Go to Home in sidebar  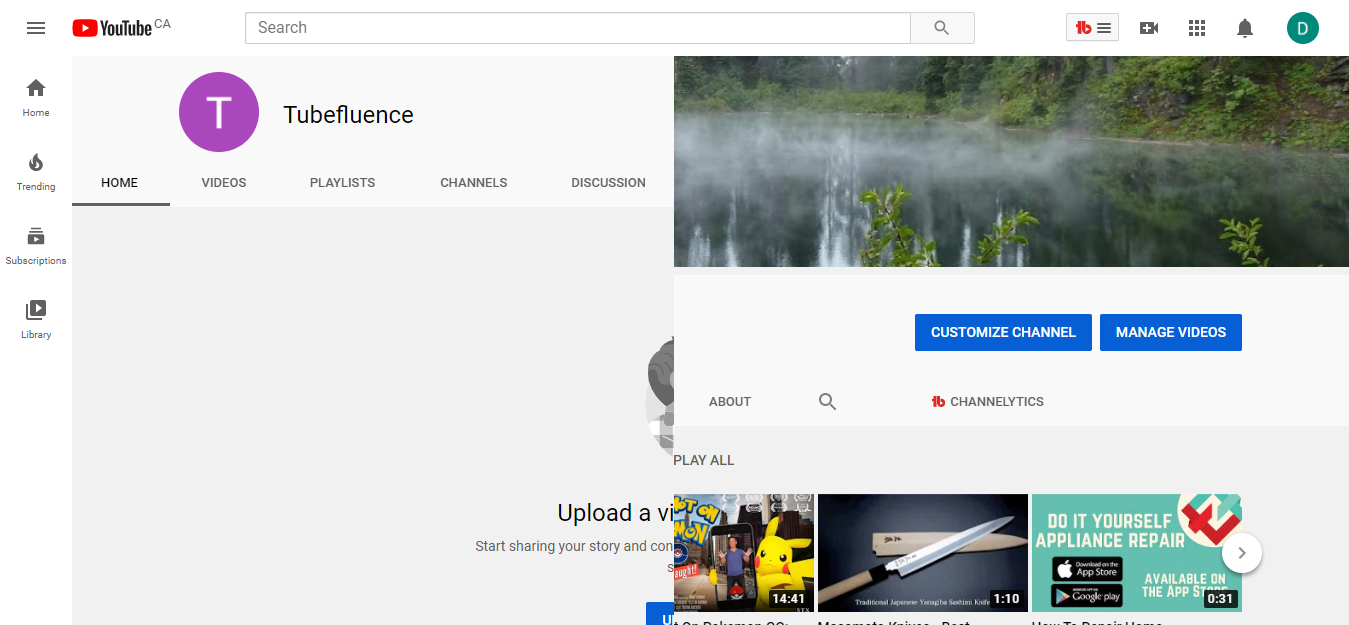(x=36, y=98)
